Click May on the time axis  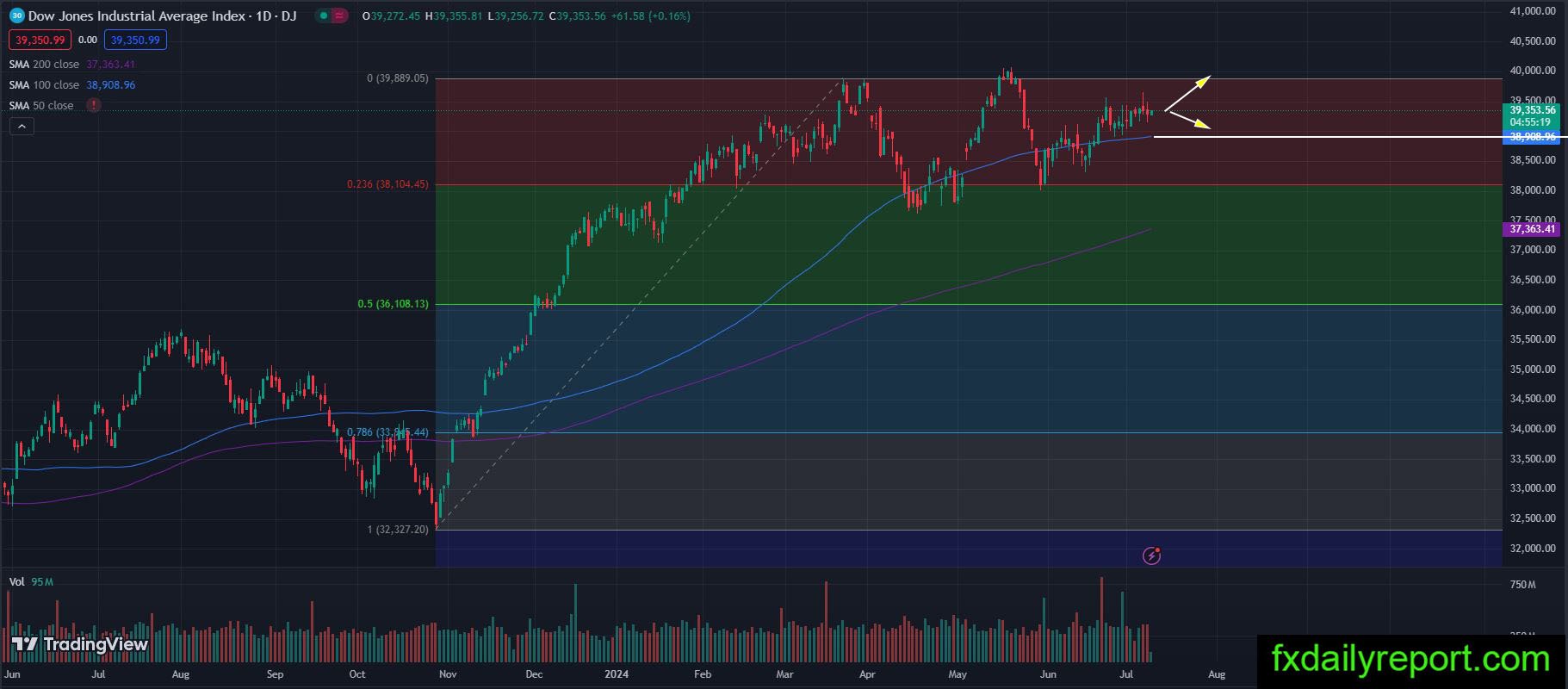(958, 674)
